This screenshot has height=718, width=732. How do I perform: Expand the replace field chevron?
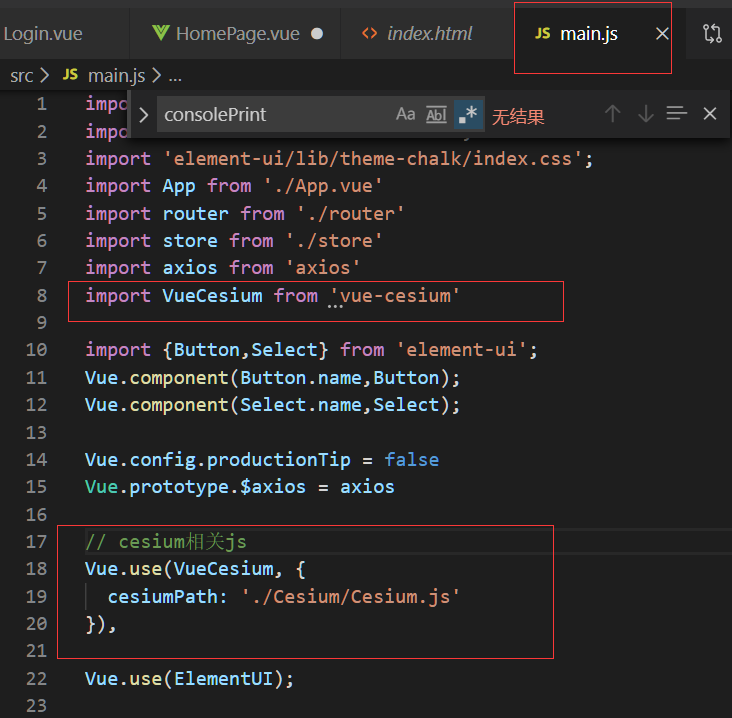tap(144, 114)
